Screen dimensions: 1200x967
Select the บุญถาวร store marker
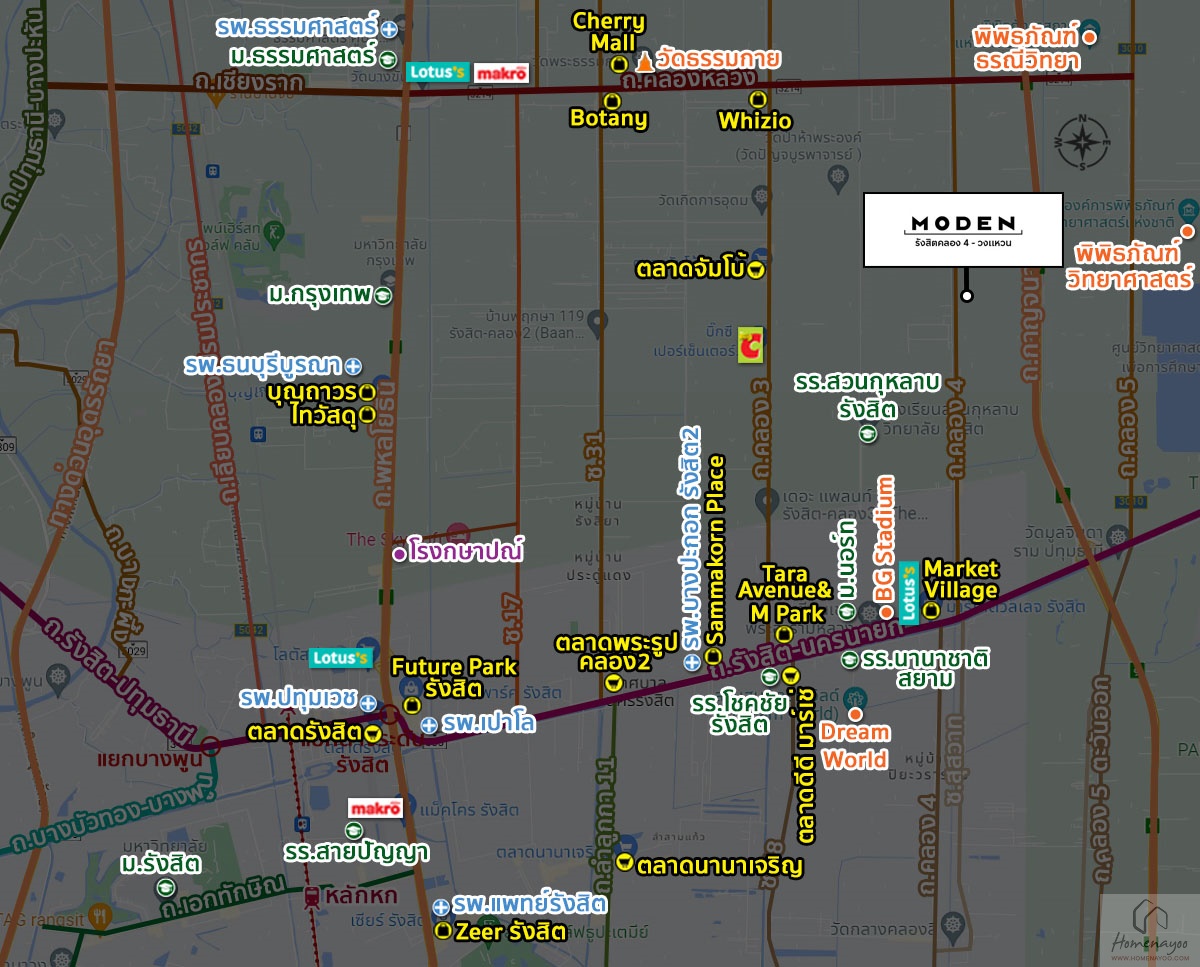(366, 392)
